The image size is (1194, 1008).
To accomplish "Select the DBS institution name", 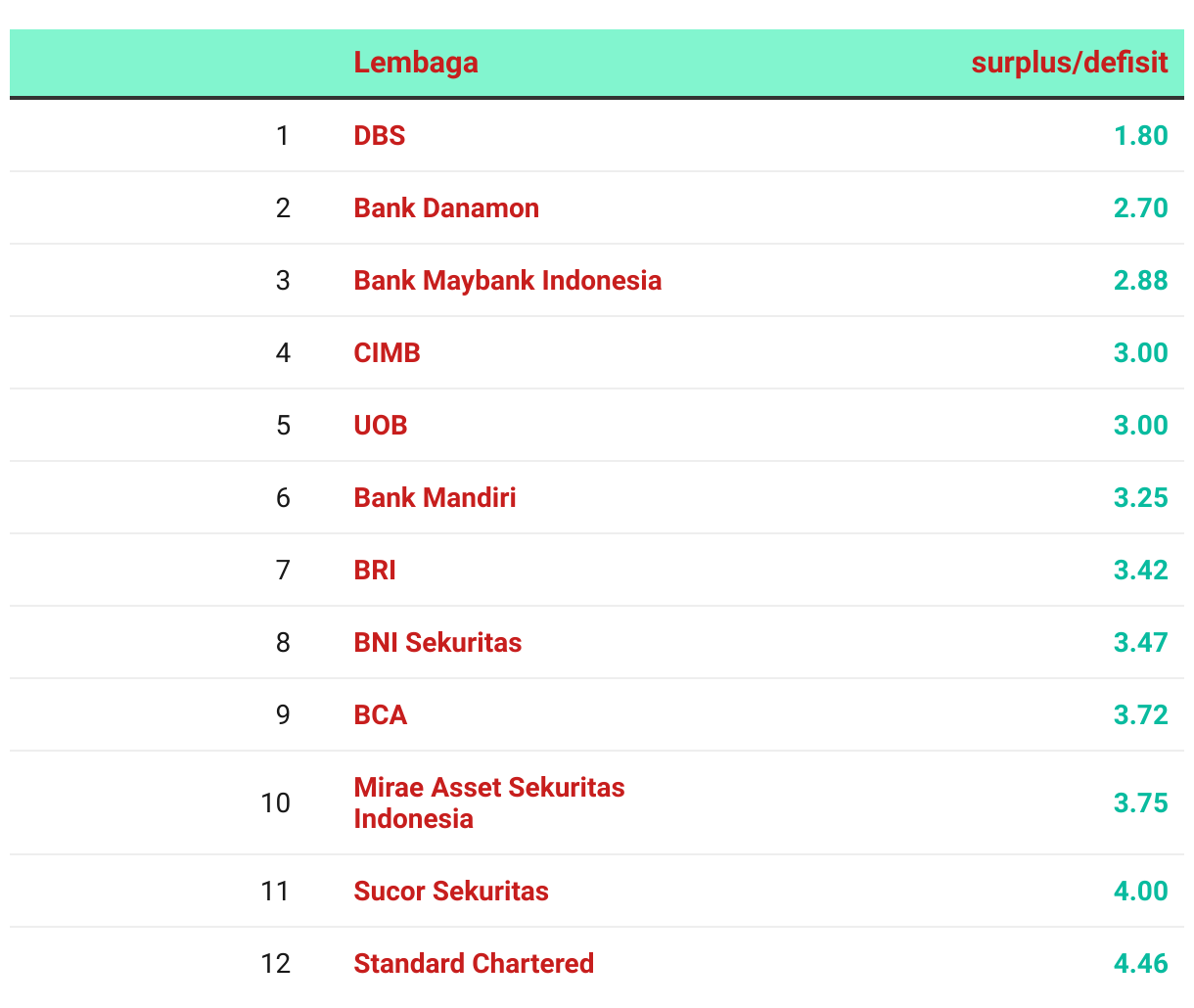I will 380,135.
